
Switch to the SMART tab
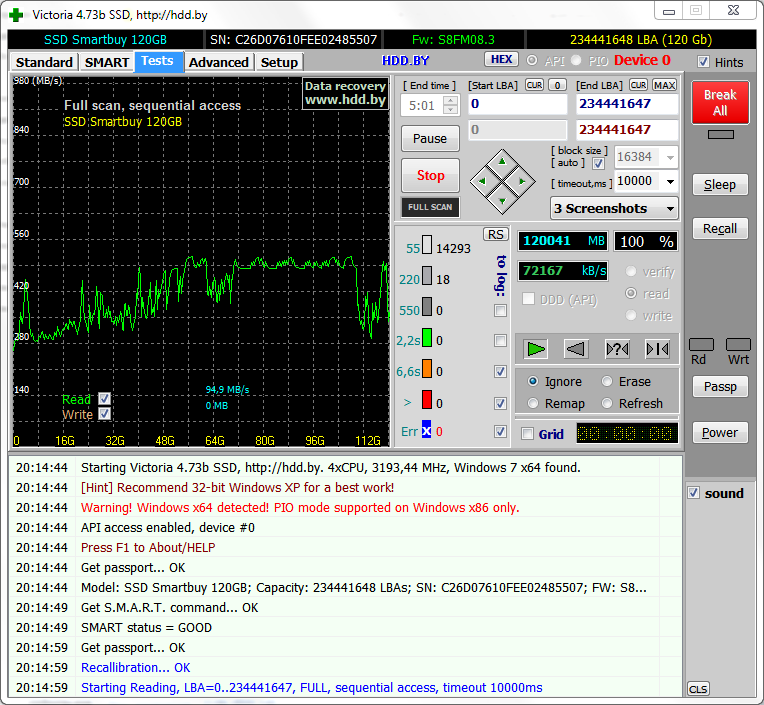106,62
